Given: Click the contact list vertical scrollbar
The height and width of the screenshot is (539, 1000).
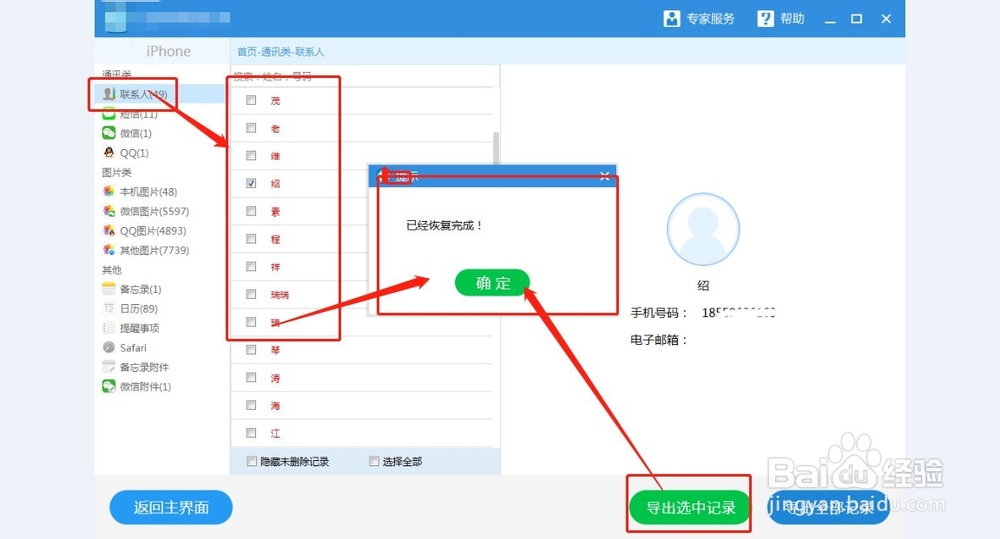Looking at the screenshot, I should (496, 148).
